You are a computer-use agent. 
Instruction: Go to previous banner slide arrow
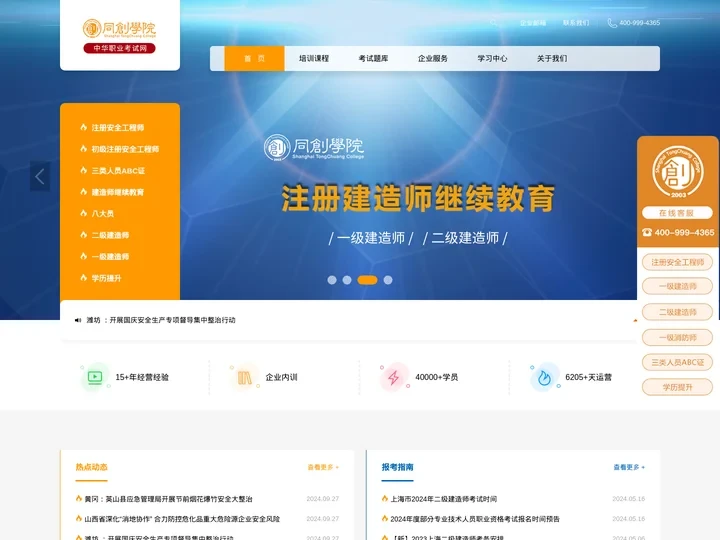[40, 176]
